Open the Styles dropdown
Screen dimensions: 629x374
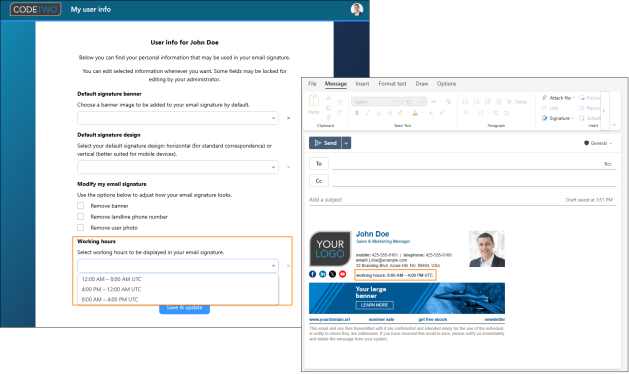click(518, 102)
